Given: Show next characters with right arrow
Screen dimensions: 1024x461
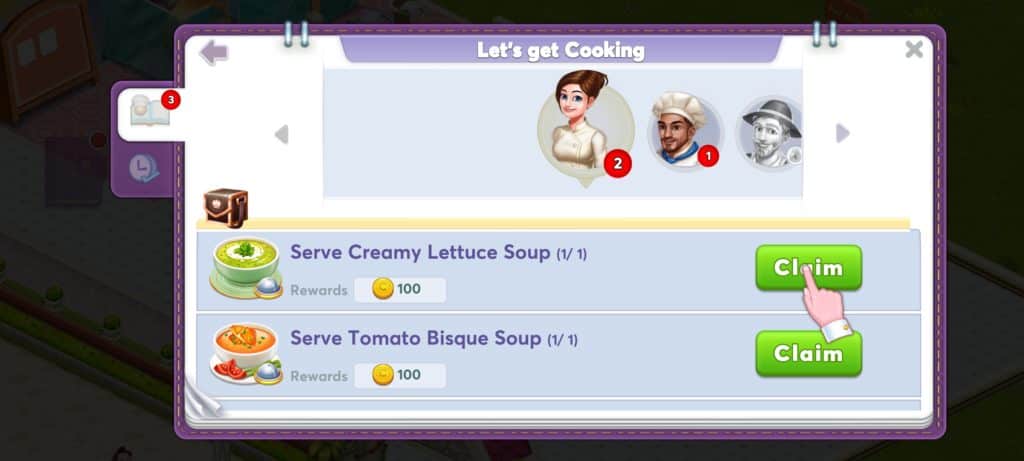Looking at the screenshot, I should pos(843,133).
